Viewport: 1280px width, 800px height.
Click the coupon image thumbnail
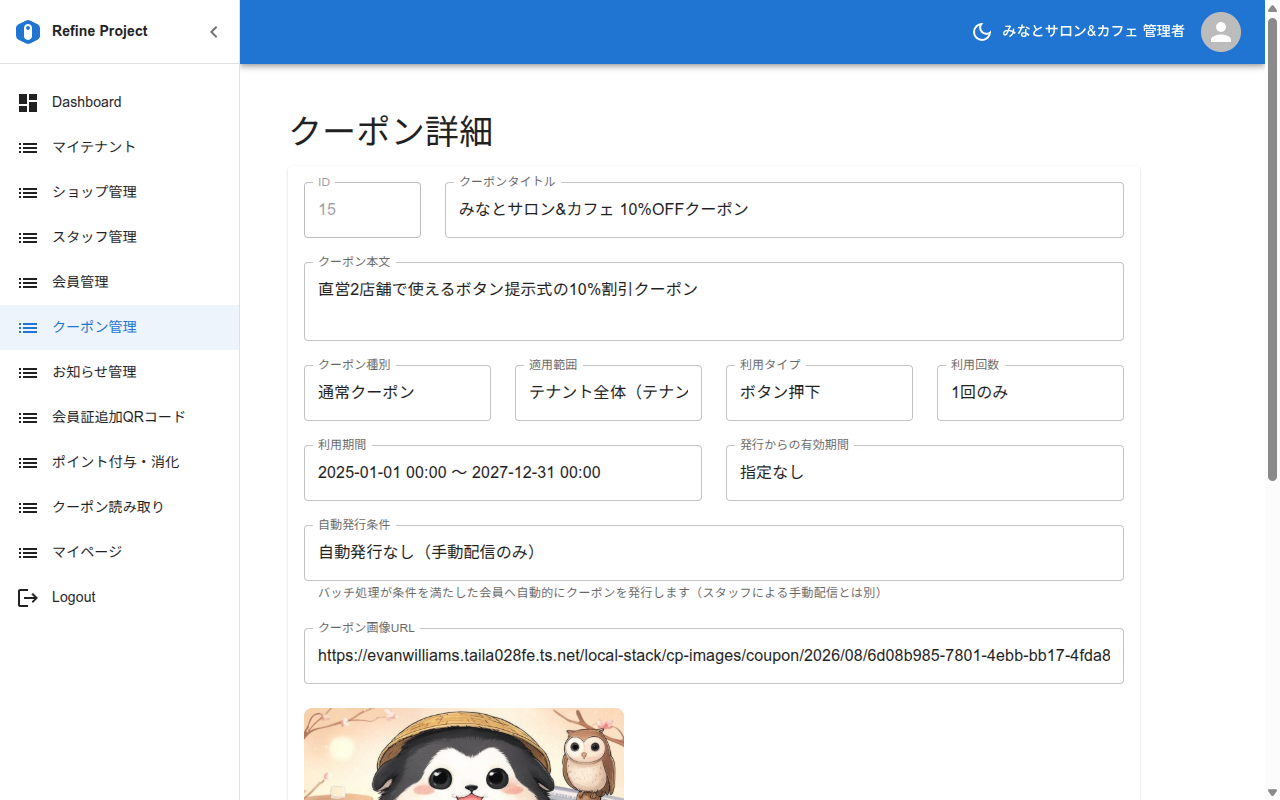pos(464,754)
